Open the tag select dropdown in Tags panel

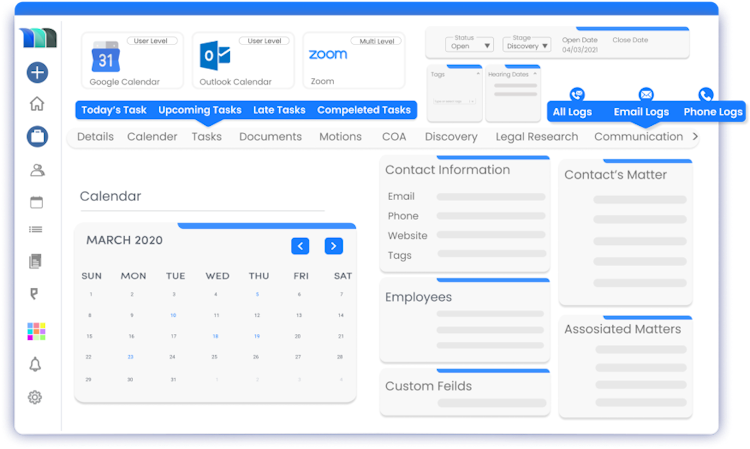click(x=454, y=101)
